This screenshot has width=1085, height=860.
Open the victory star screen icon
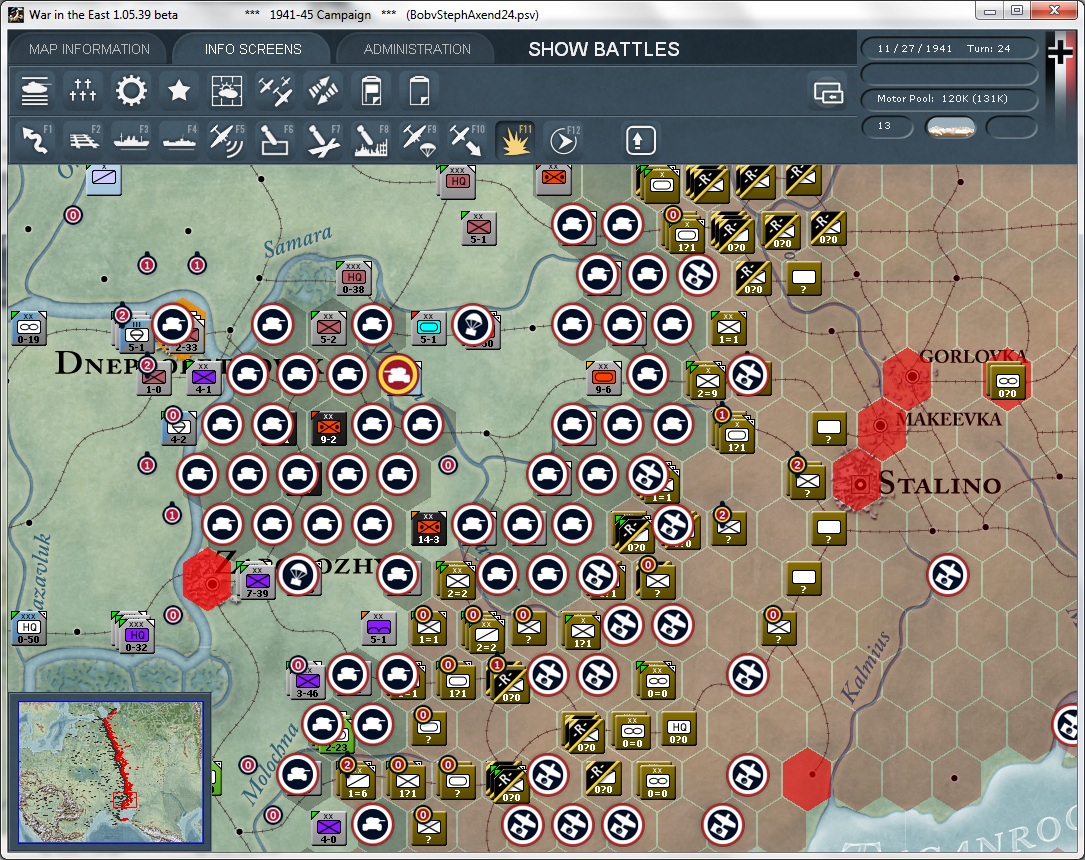[179, 91]
